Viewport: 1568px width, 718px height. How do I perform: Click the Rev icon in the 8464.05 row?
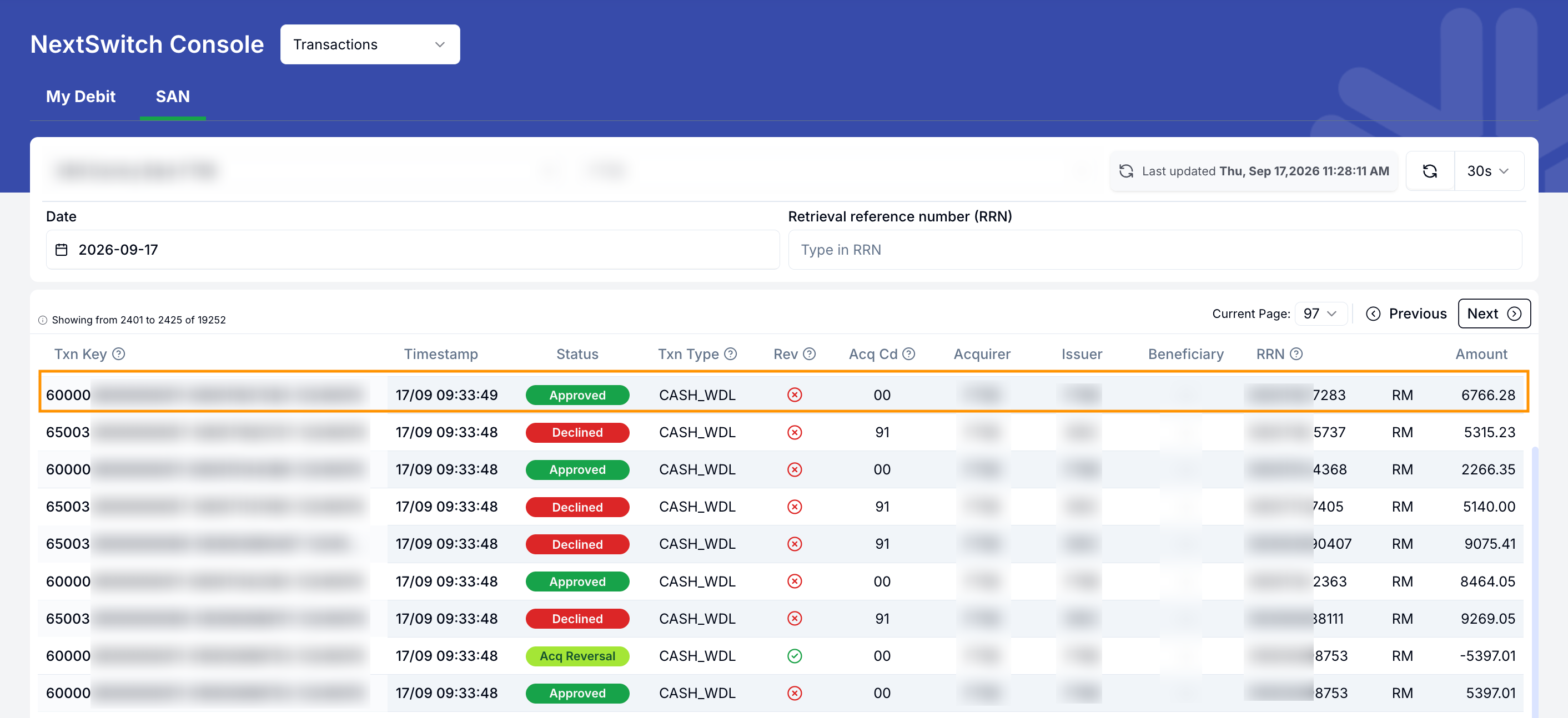click(795, 581)
